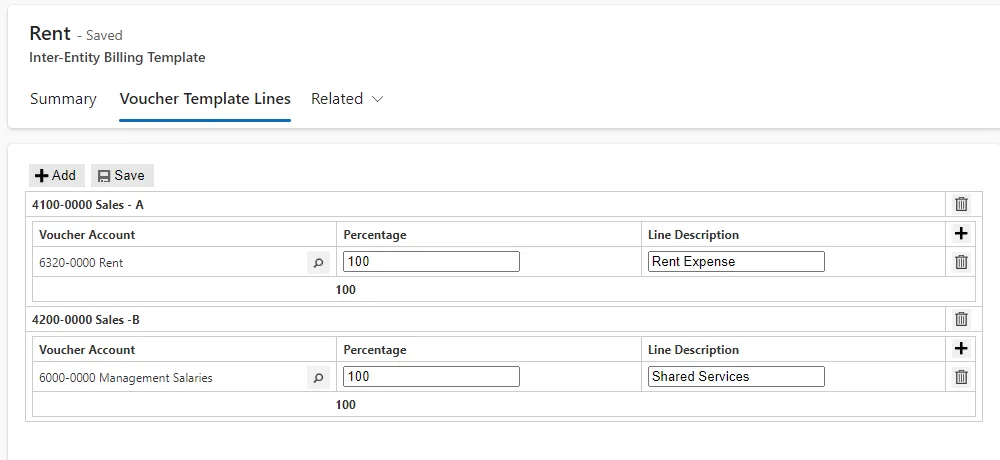The width and height of the screenshot is (1000, 460).
Task: Delete the 4200-0000 Sales -B group
Action: (961, 319)
